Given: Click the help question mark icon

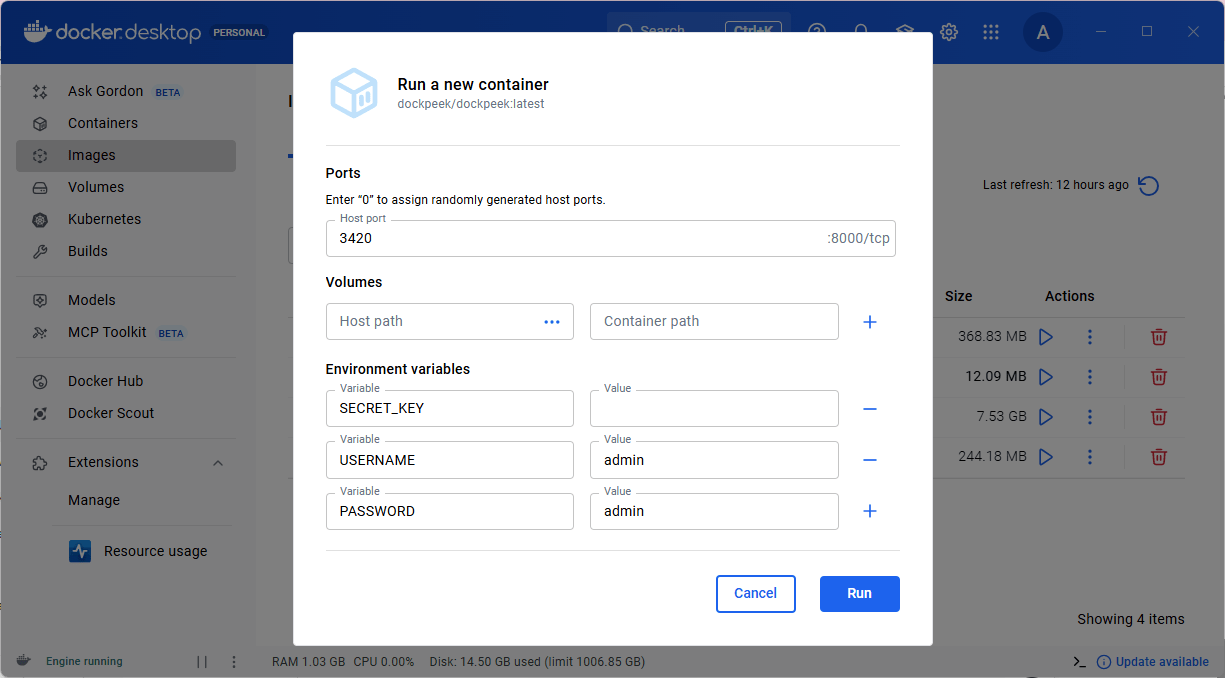Looking at the screenshot, I should [x=816, y=31].
